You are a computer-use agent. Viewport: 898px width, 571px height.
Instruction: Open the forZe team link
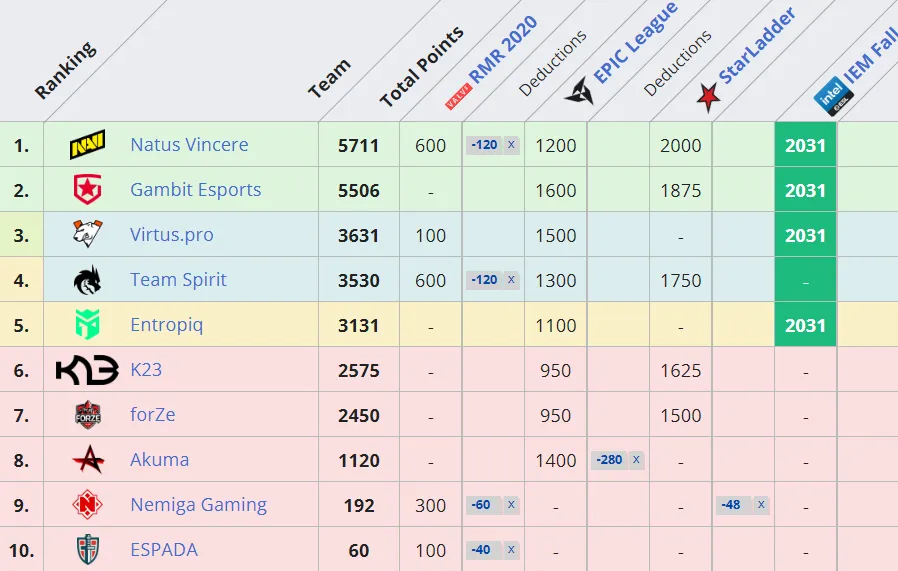[x=153, y=415]
